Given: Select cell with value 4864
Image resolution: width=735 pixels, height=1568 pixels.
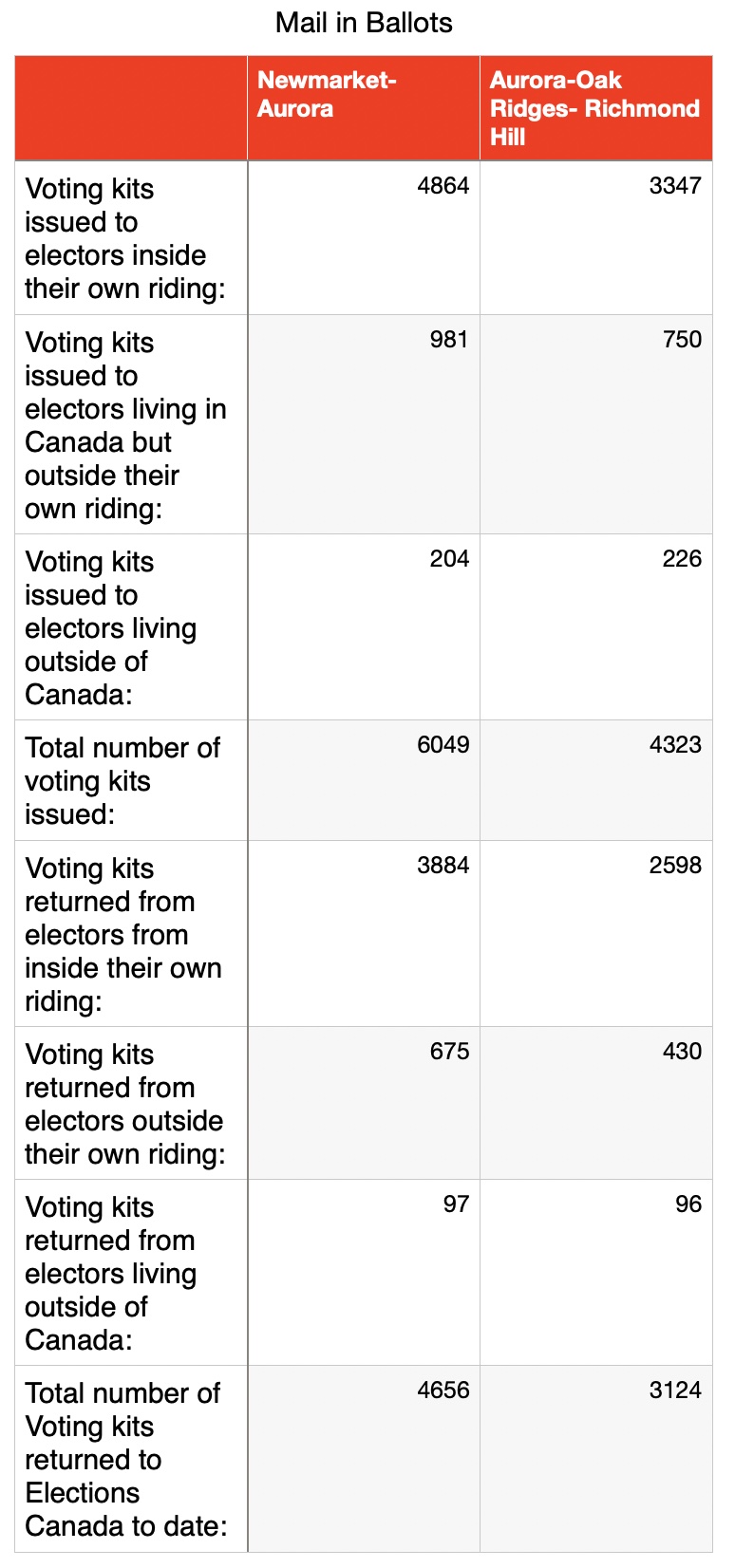Looking at the screenshot, I should 364,238.
